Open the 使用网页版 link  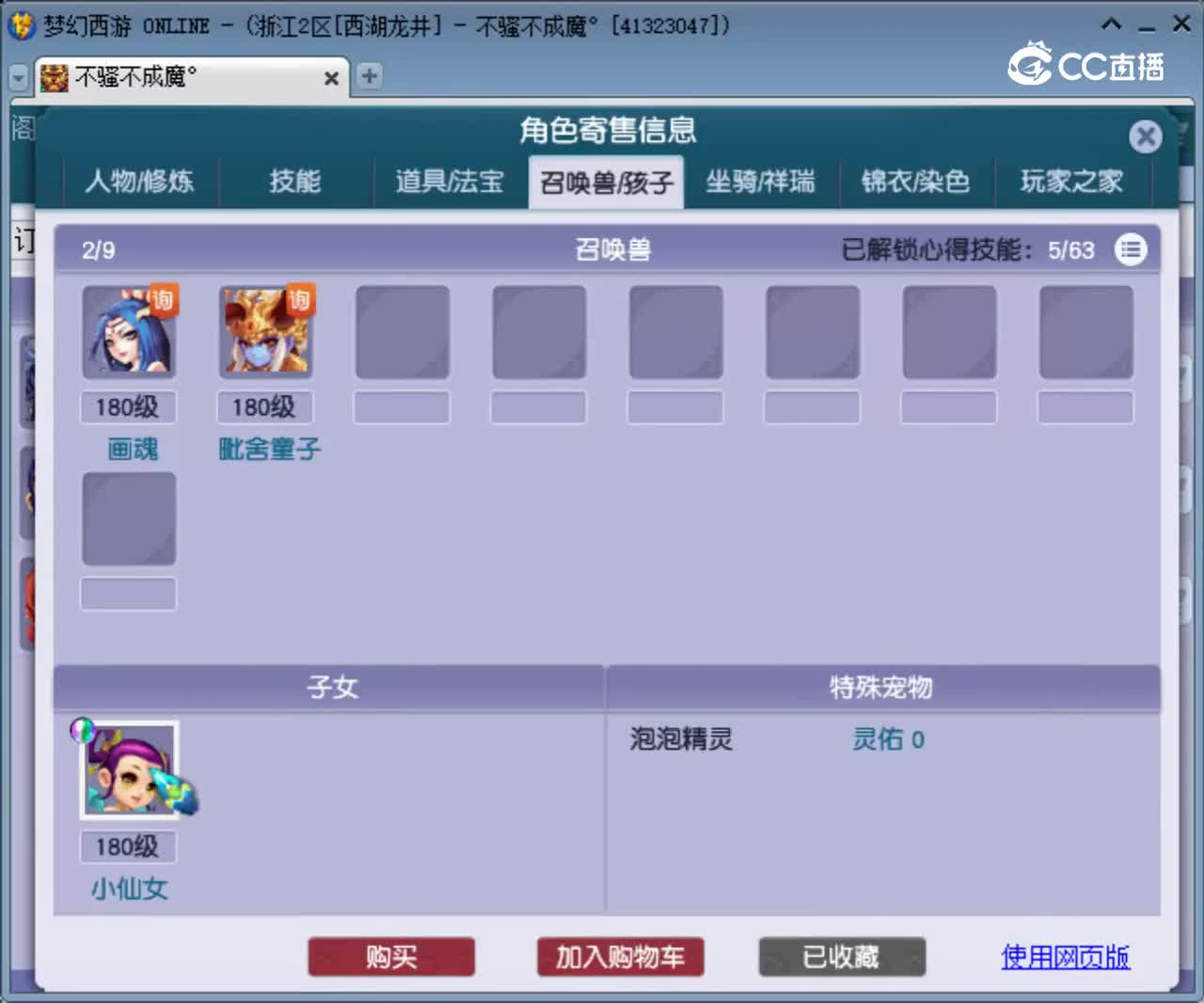click(1065, 957)
